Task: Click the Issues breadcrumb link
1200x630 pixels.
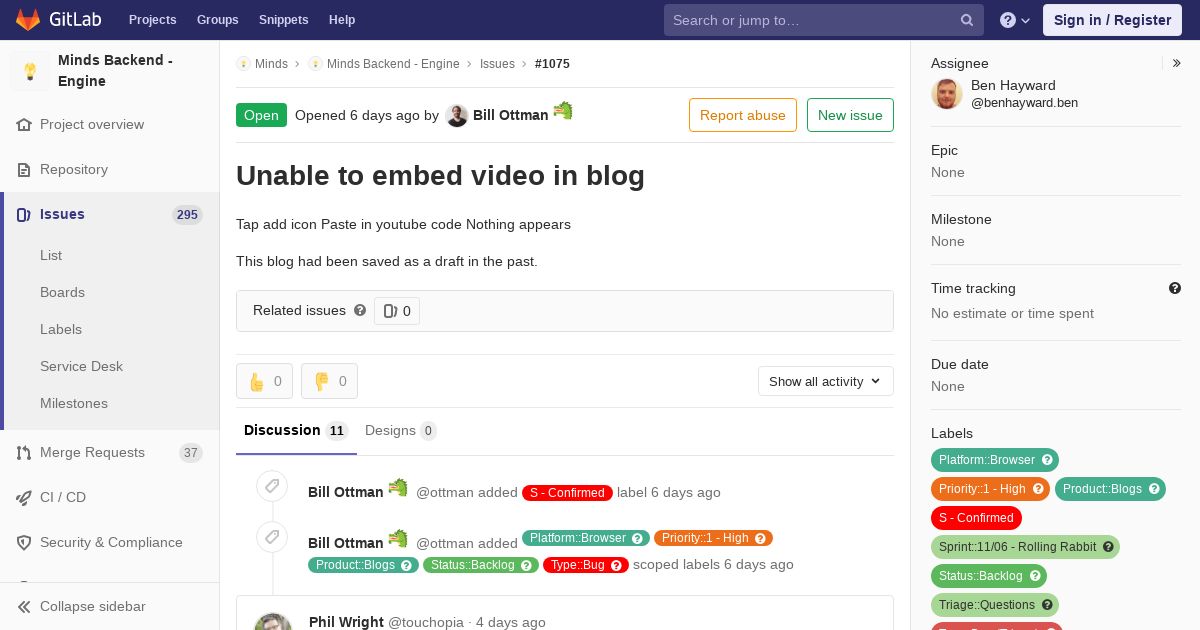Action: [497, 64]
